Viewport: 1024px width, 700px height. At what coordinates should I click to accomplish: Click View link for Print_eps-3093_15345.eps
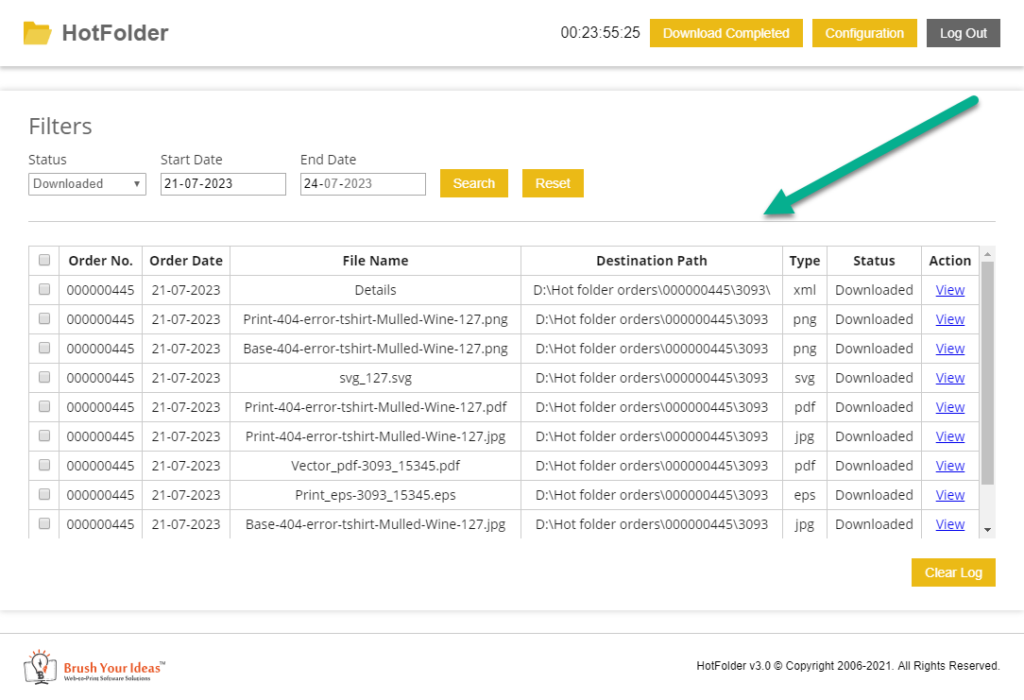(949, 495)
